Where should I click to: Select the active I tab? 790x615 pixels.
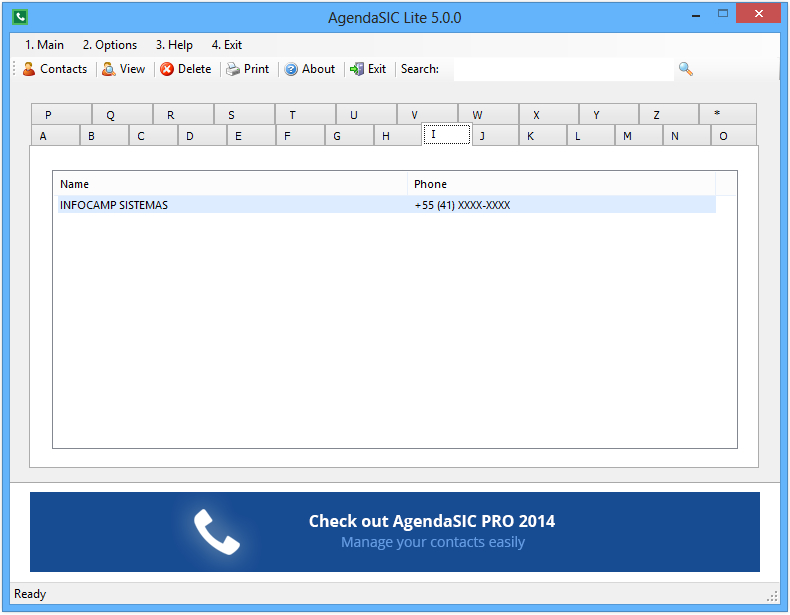pyautogui.click(x=446, y=134)
